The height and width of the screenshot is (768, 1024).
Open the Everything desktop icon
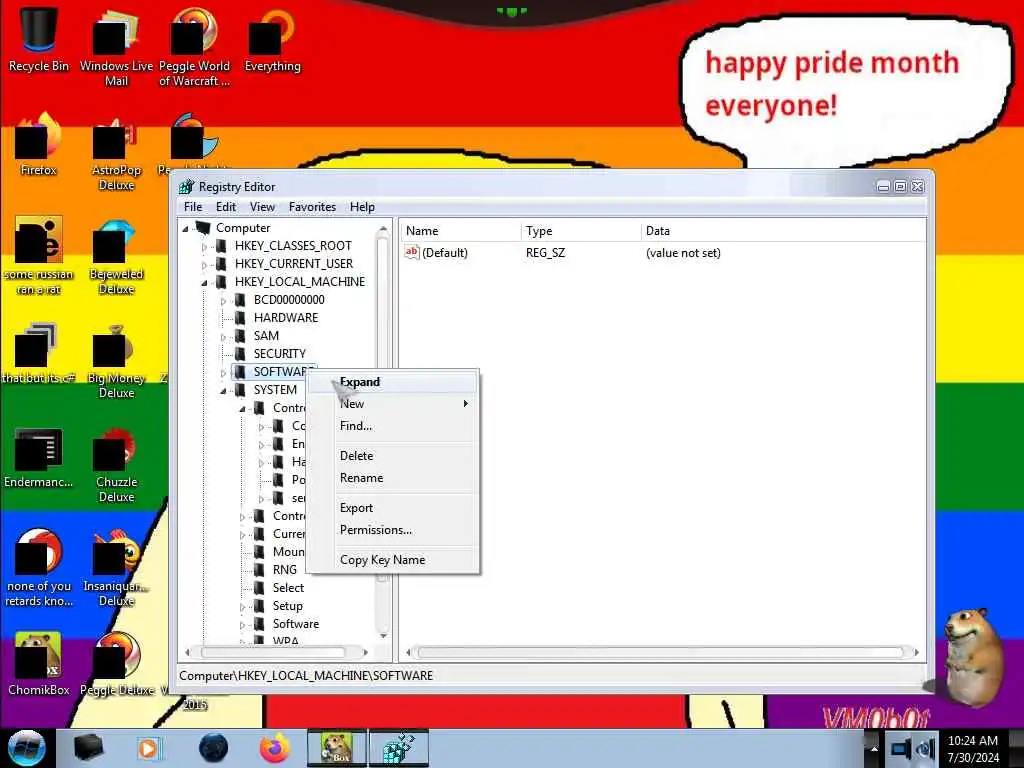coord(273,40)
